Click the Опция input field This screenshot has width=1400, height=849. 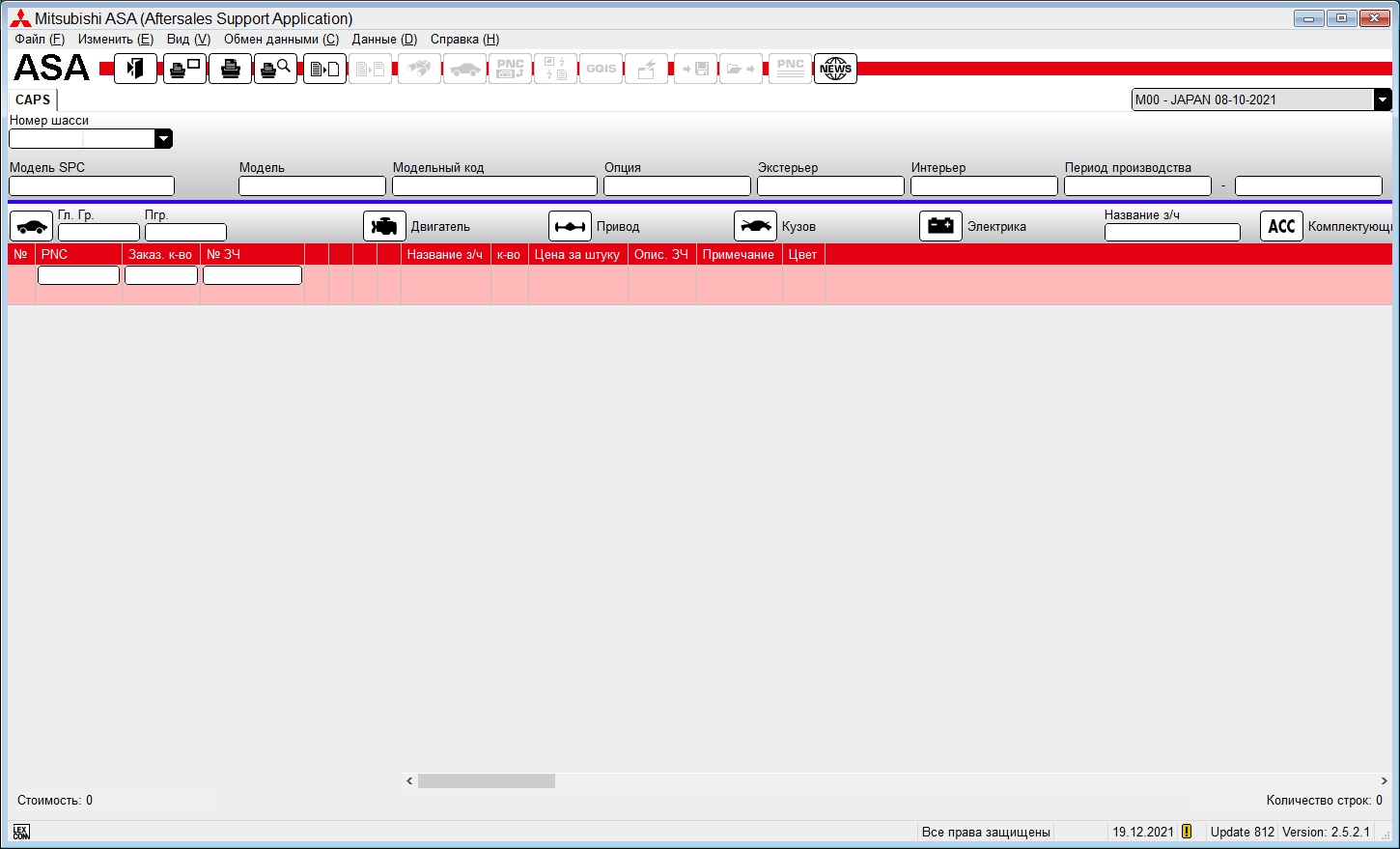677,186
